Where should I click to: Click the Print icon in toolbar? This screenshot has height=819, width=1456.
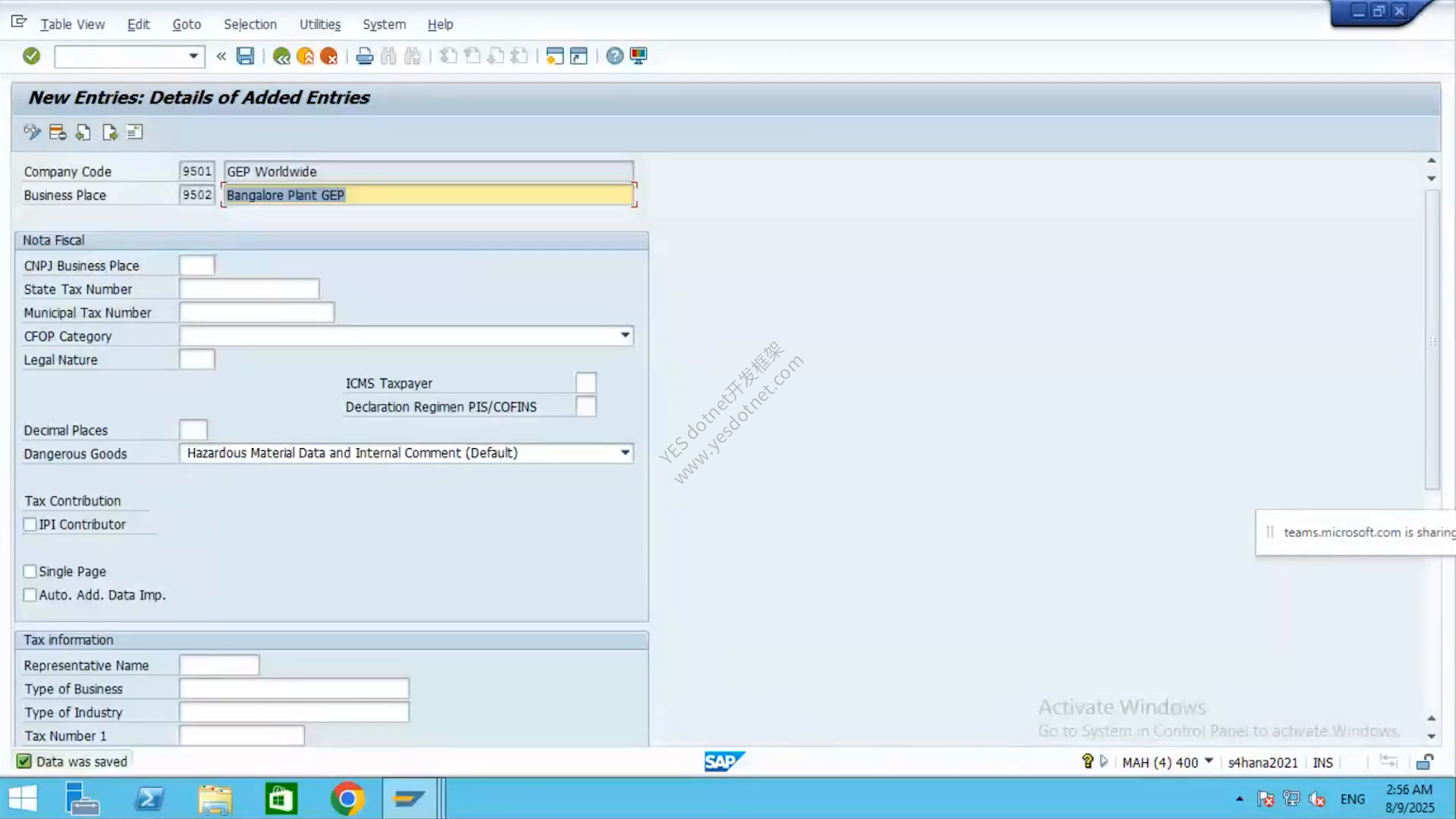[x=365, y=56]
